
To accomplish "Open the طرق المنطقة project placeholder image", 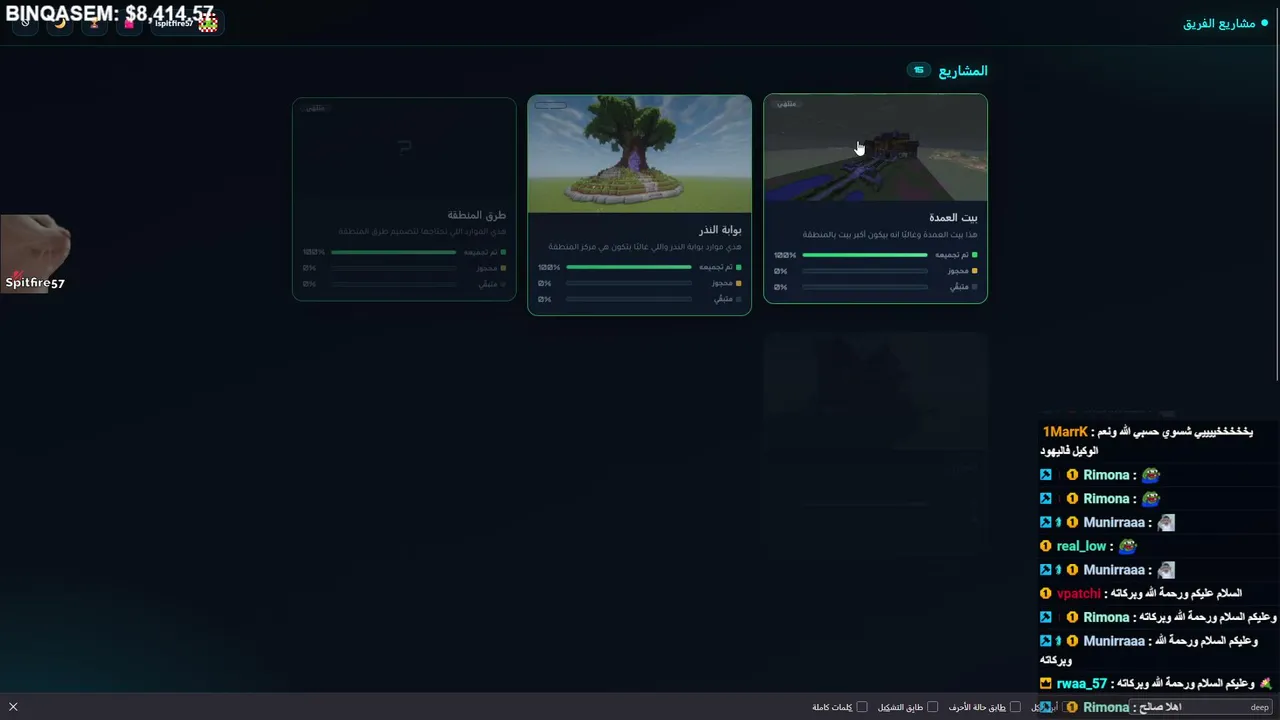I will (x=404, y=148).
